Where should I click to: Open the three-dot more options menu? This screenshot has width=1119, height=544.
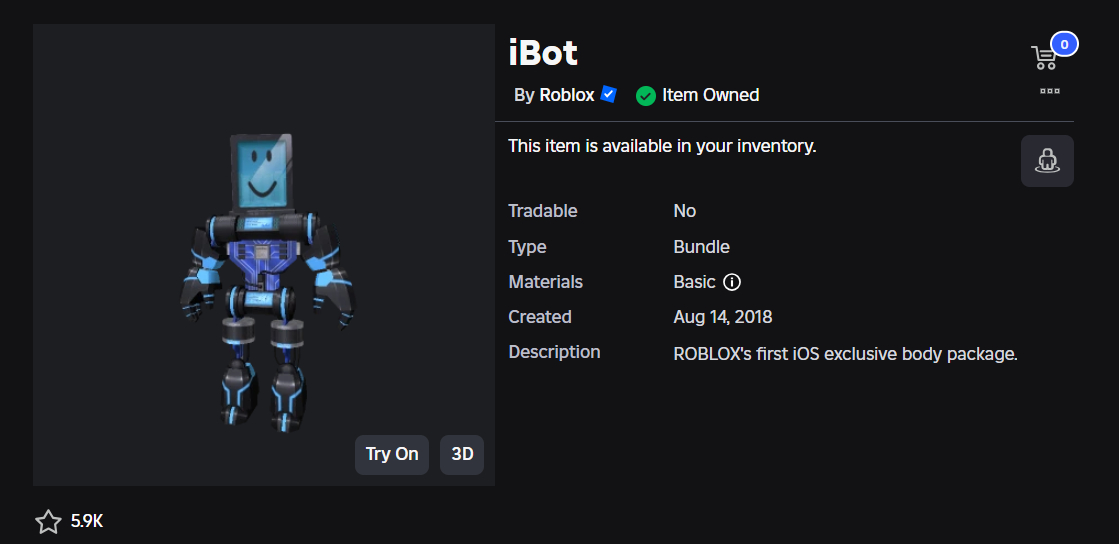click(x=1050, y=91)
